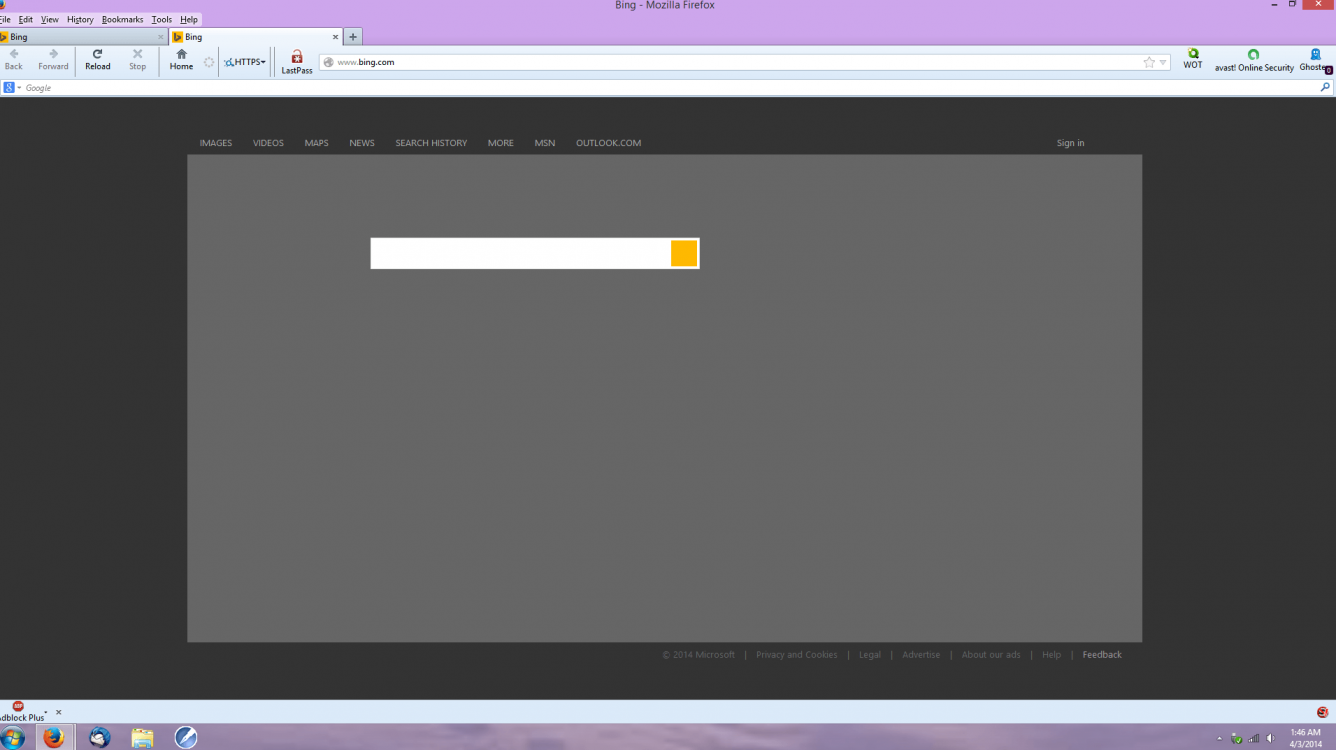Viewport: 1336px width, 750px height.
Task: Close the first inactive Bing tab
Action: click(160, 37)
